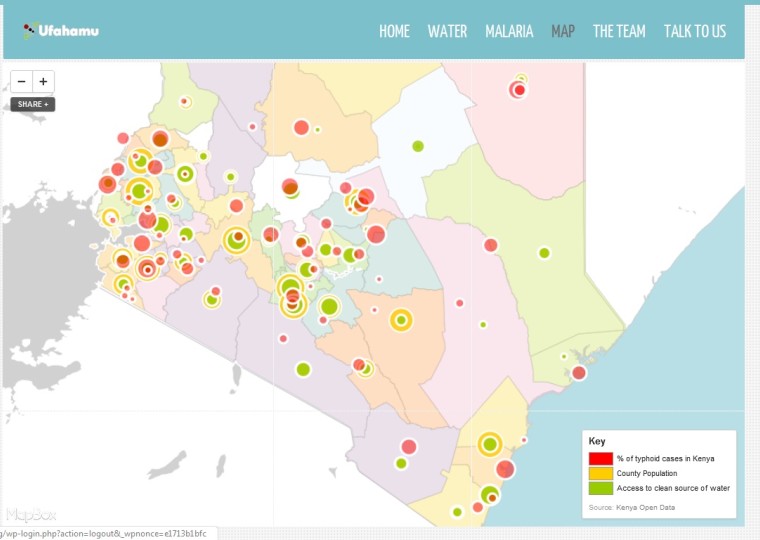Click small red marker in northern purple county

[x=252, y=127]
